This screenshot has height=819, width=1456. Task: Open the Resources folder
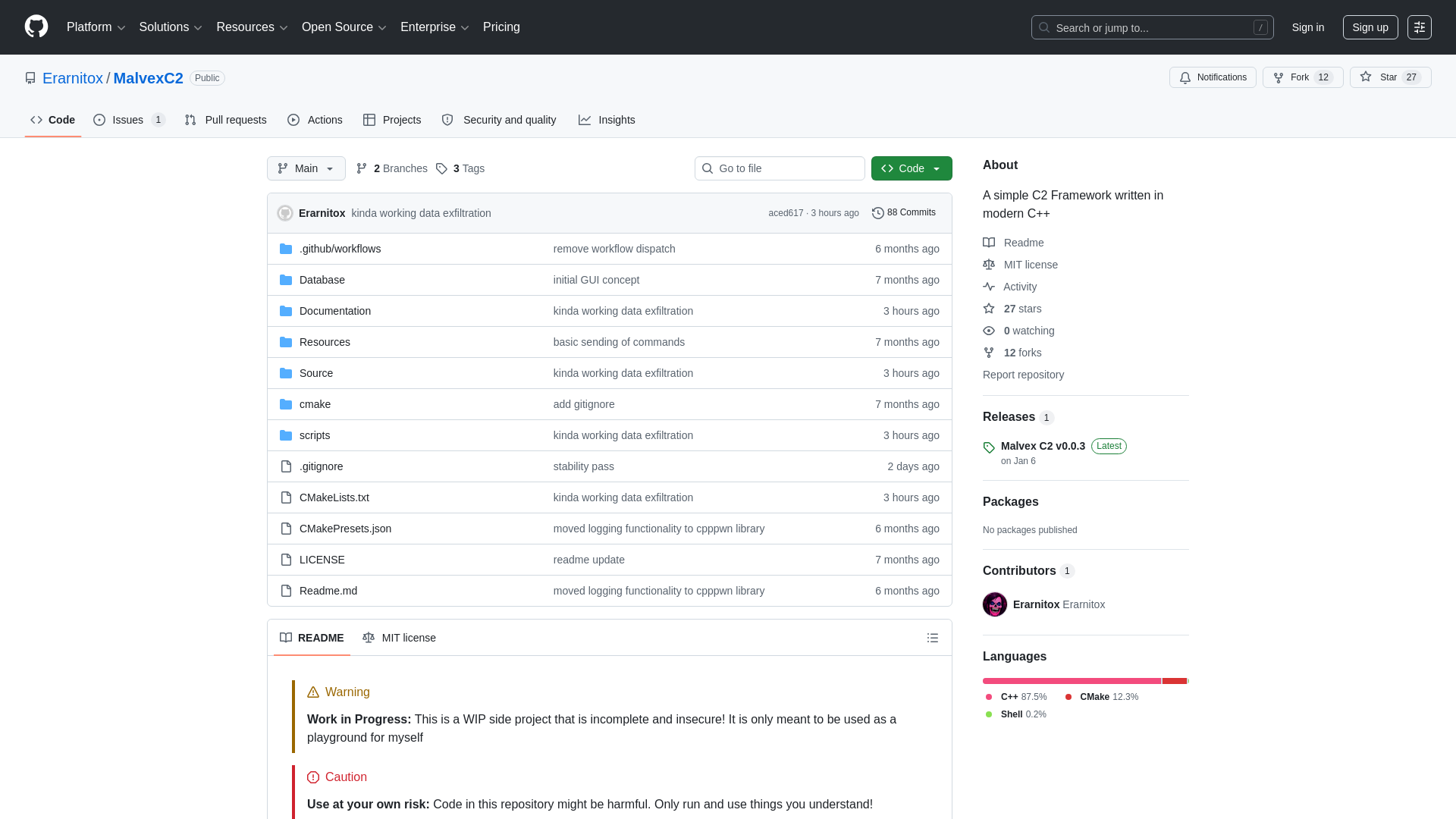pyautogui.click(x=325, y=342)
